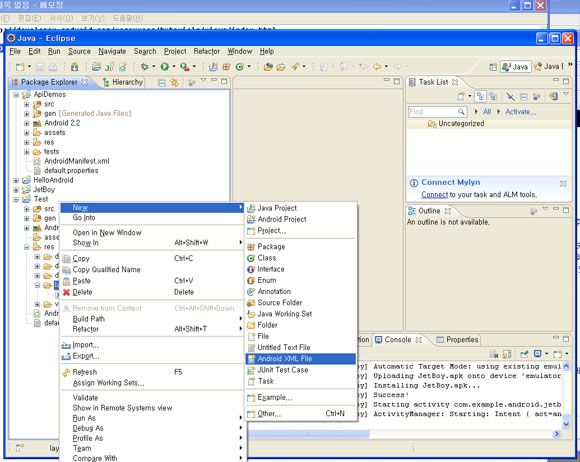Click the External Tools run icon
This screenshot has height=462, width=580.
point(185,67)
